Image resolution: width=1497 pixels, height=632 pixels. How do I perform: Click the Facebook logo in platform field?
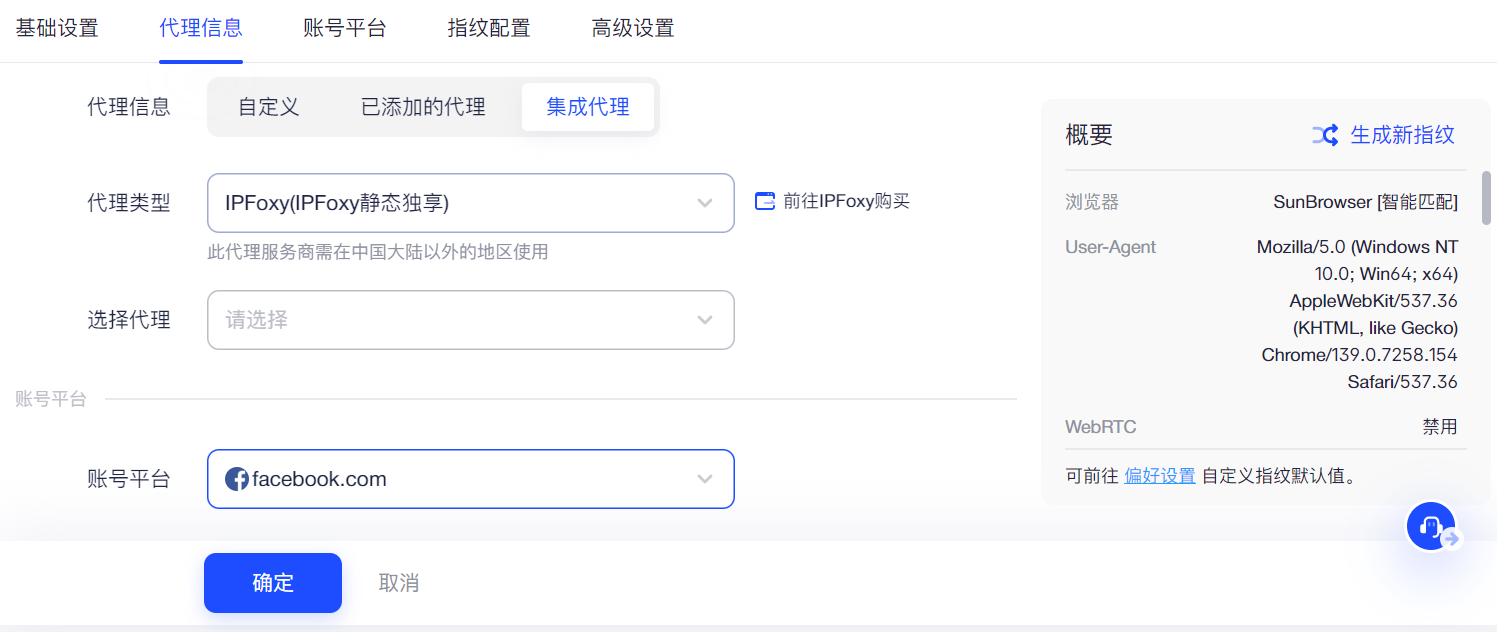(x=237, y=479)
